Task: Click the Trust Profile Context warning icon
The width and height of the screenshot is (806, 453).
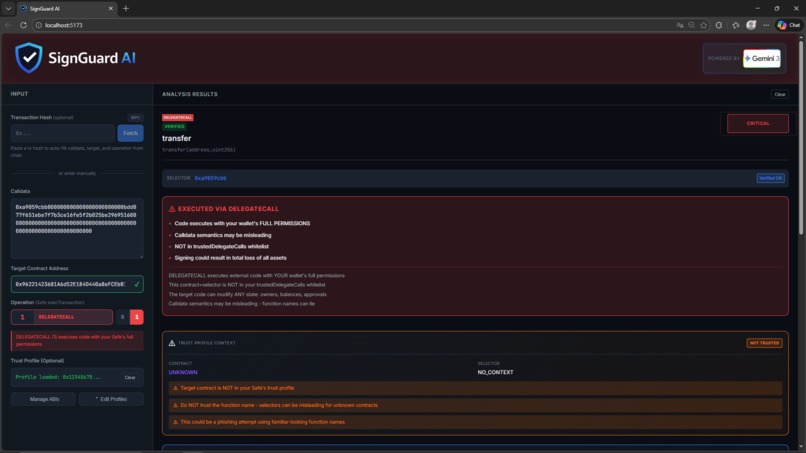Action: pos(172,342)
